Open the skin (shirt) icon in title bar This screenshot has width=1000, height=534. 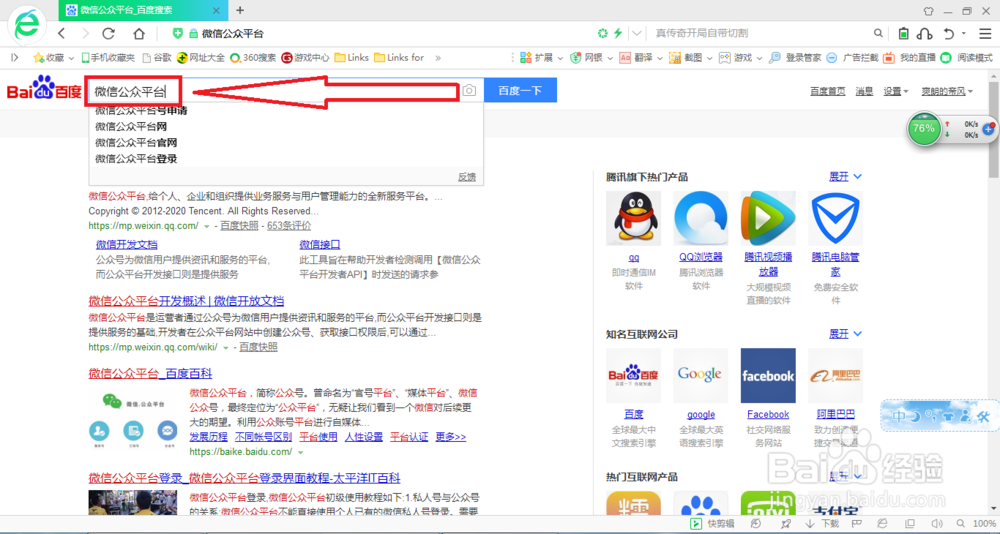929,11
